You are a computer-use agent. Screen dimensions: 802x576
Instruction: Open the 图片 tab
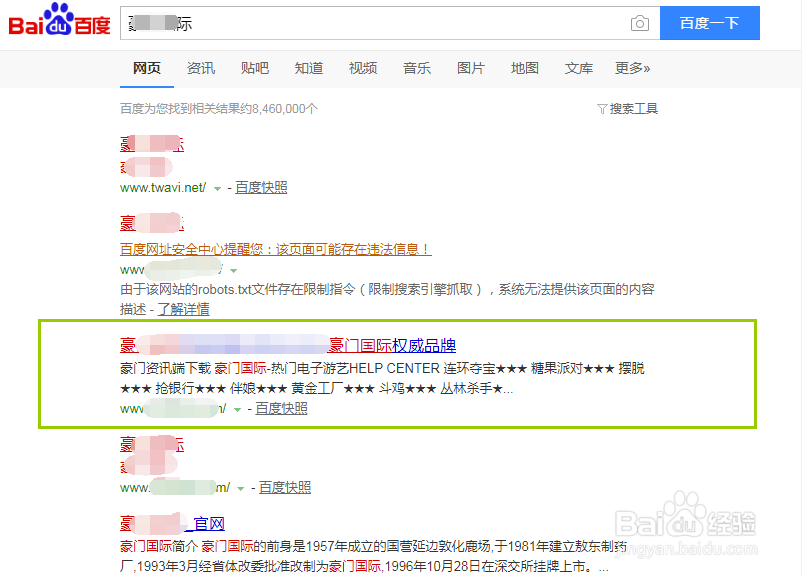(x=471, y=68)
